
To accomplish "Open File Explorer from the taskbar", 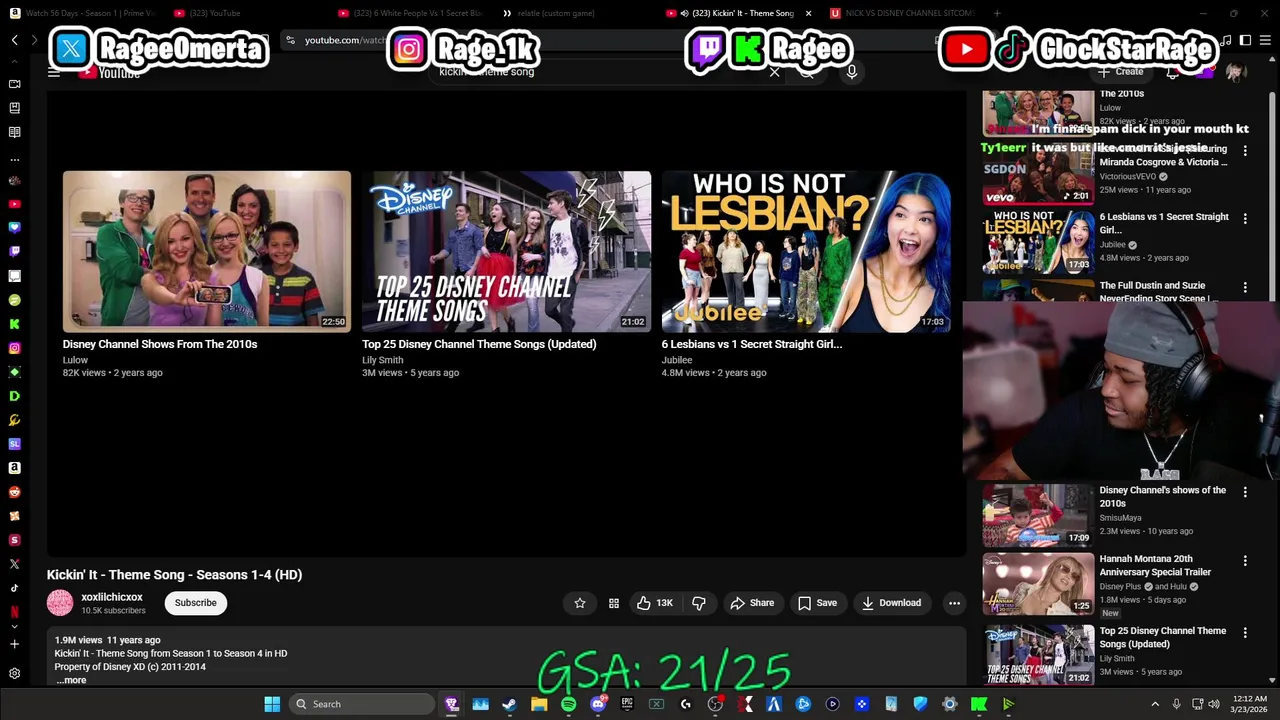I will coord(539,704).
